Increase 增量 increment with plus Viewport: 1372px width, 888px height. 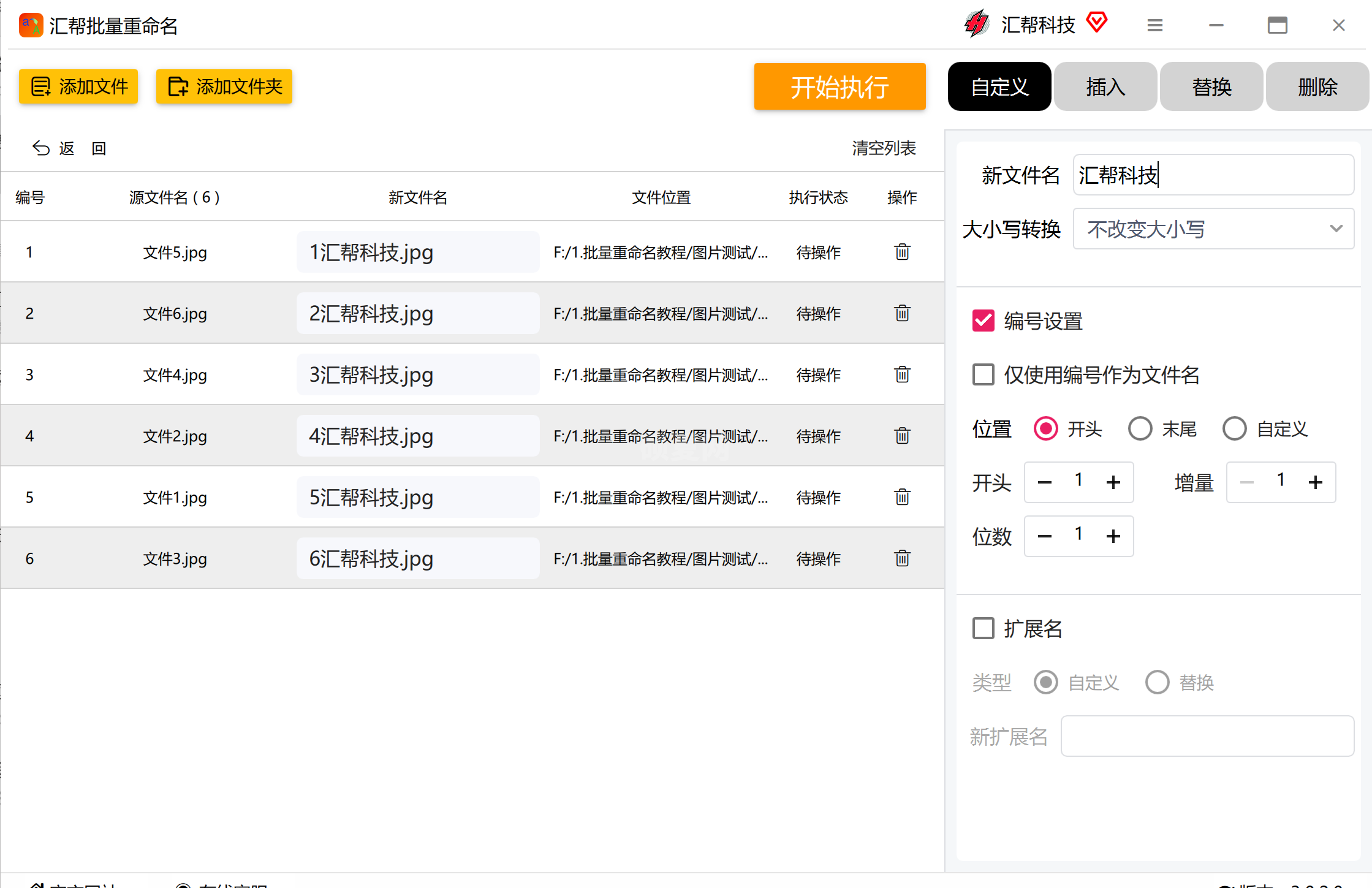(x=1316, y=482)
